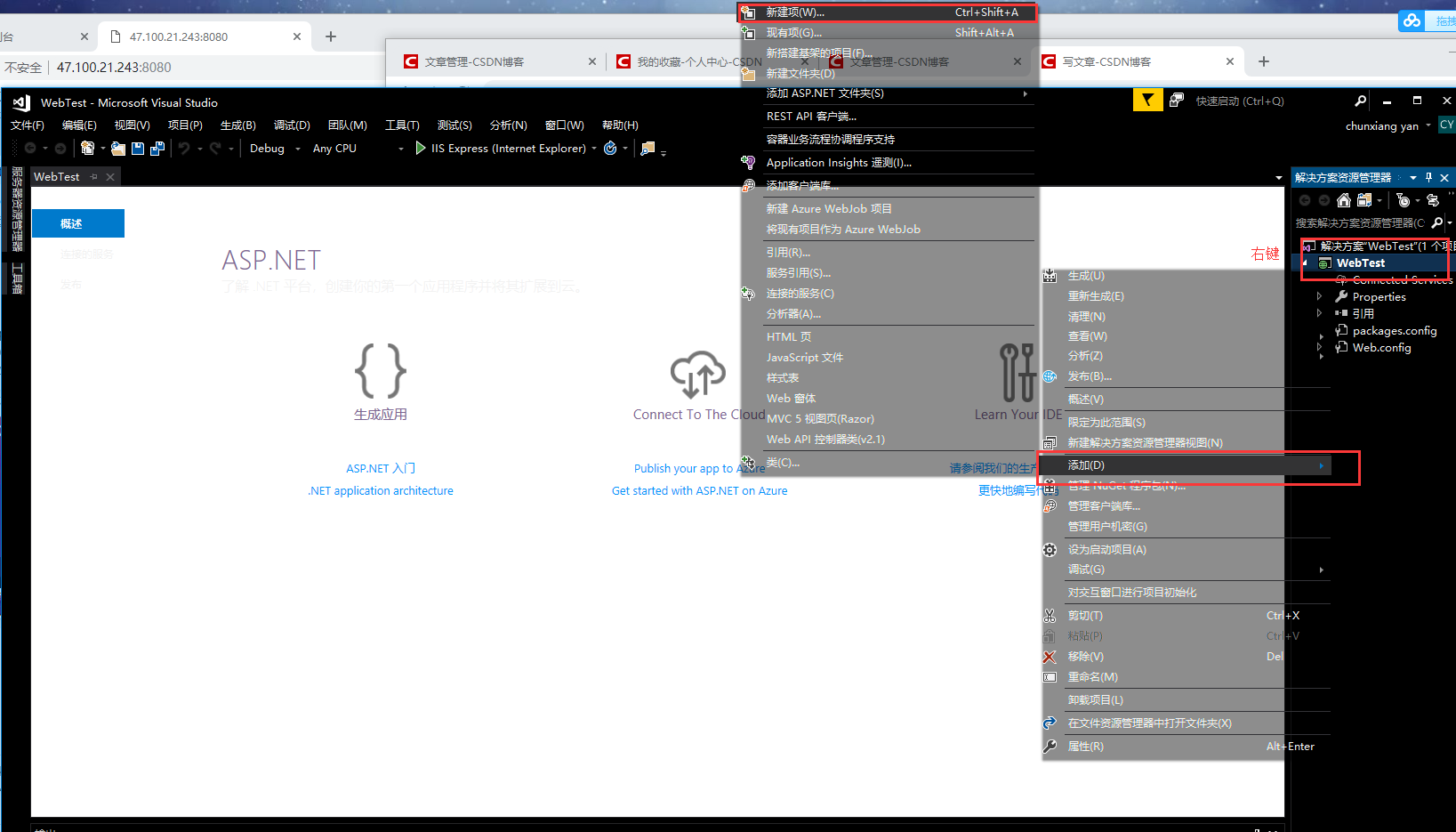The height and width of the screenshot is (832, 1456).
Task: Open the ASP.NET 入门 link
Action: (381, 468)
